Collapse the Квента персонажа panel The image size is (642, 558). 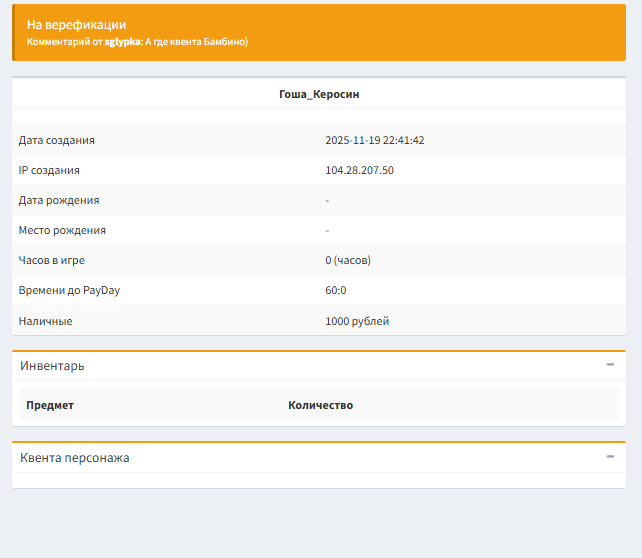(x=610, y=457)
